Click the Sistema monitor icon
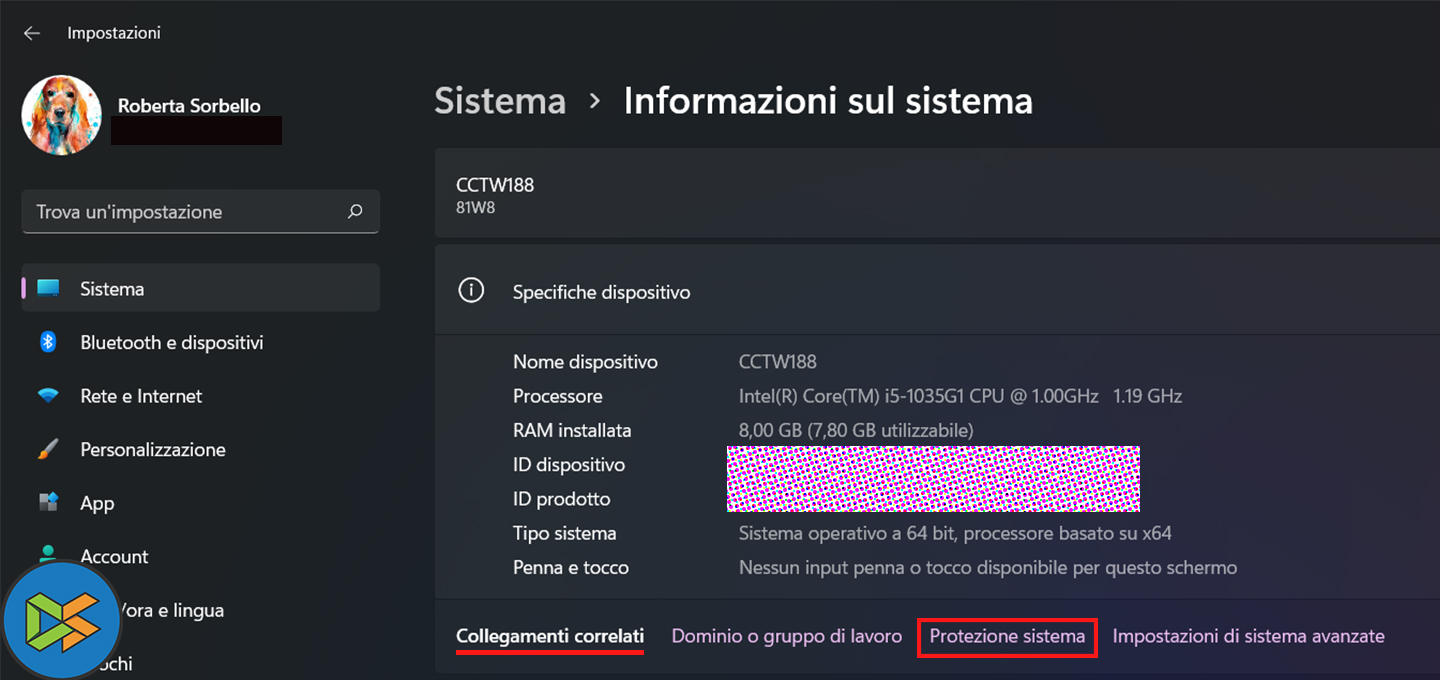This screenshot has width=1440, height=680. [x=48, y=289]
